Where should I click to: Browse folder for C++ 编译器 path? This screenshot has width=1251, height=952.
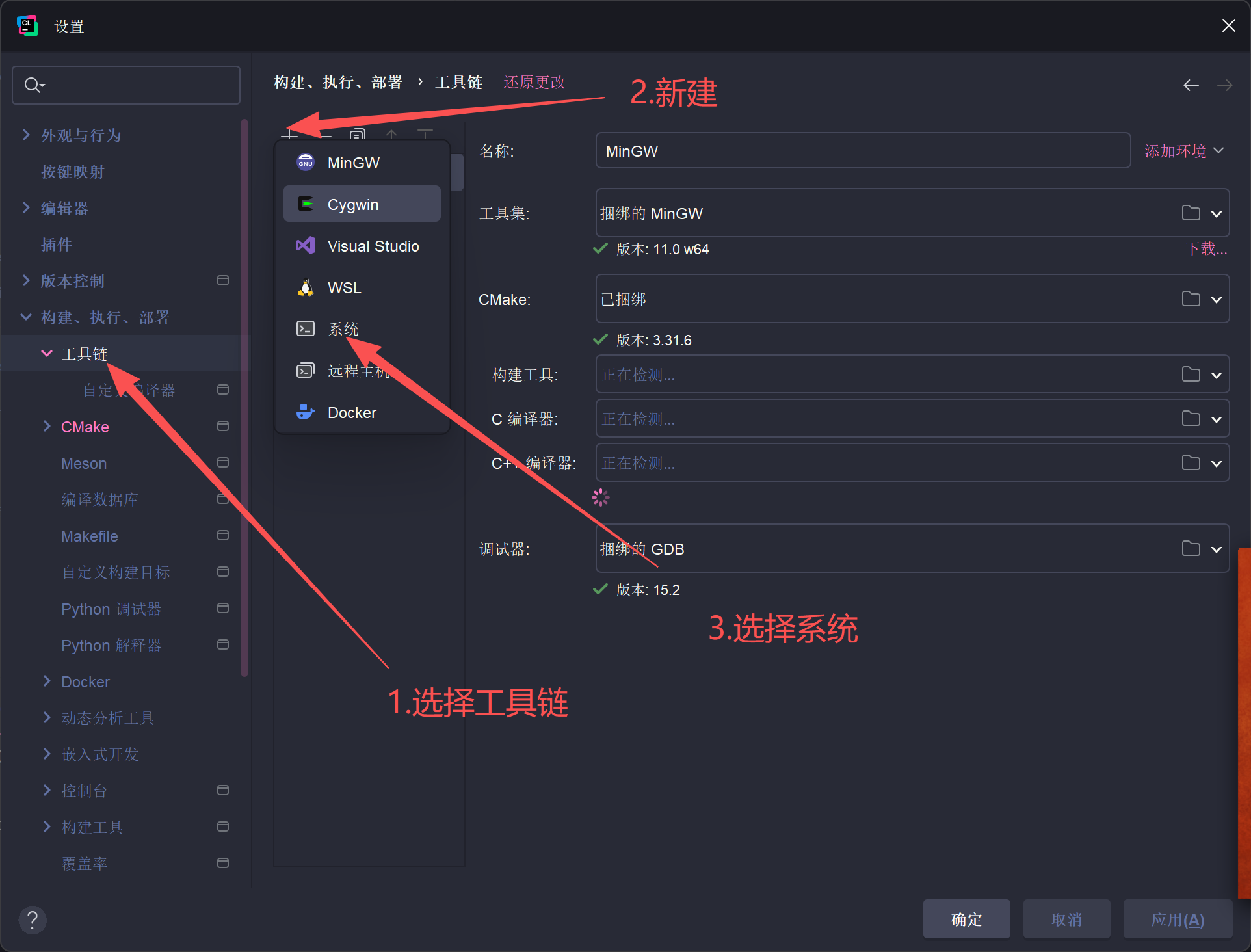[x=1191, y=462]
